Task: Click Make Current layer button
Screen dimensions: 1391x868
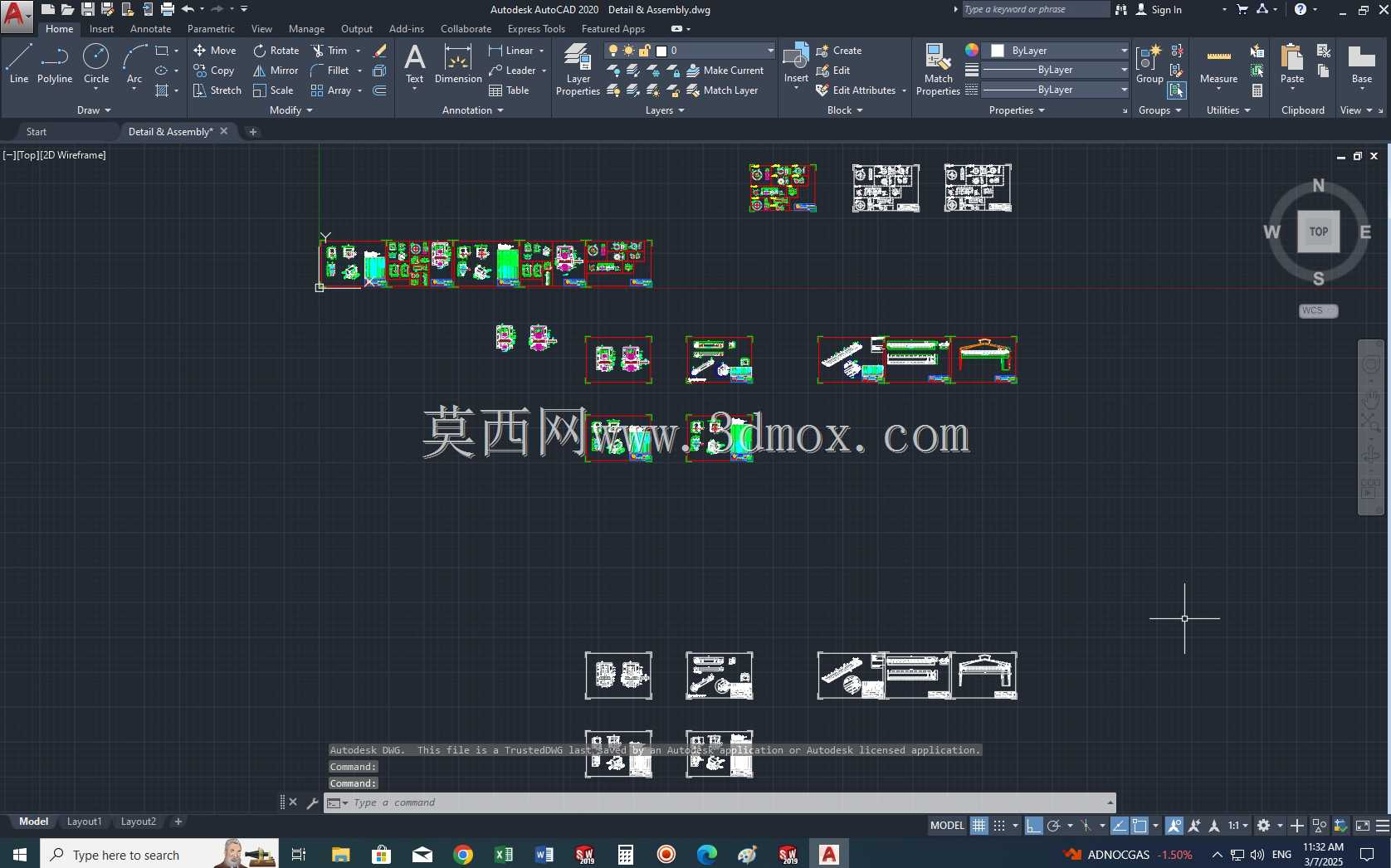Action: click(x=725, y=71)
